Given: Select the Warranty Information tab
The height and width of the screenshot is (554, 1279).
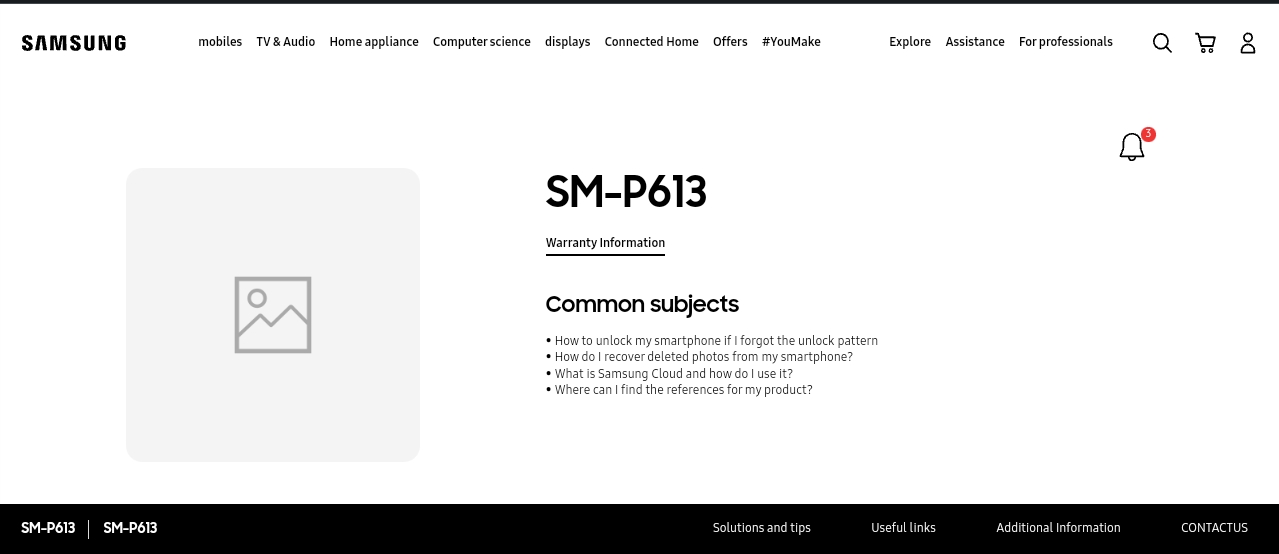Looking at the screenshot, I should [x=605, y=243].
